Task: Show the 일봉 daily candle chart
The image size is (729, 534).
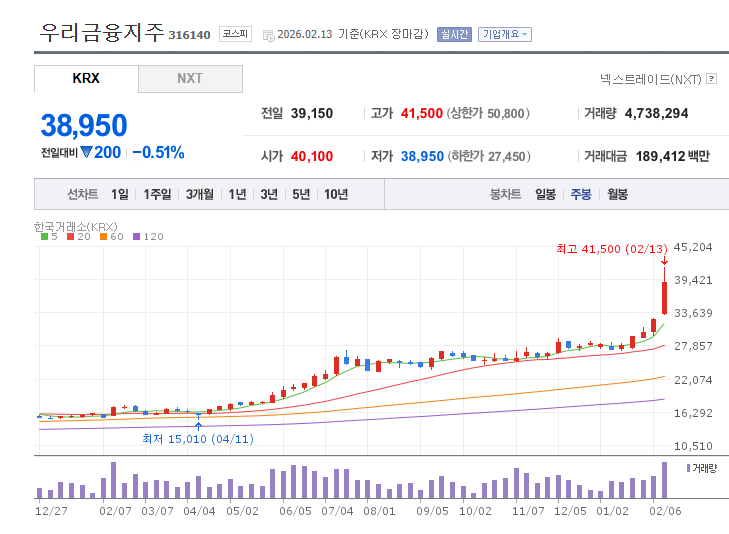Action: 545,194
